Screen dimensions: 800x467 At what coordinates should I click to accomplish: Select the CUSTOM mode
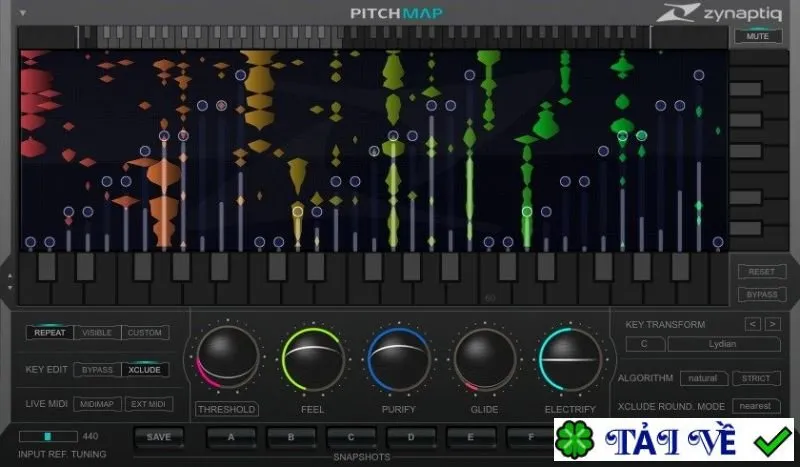145,333
